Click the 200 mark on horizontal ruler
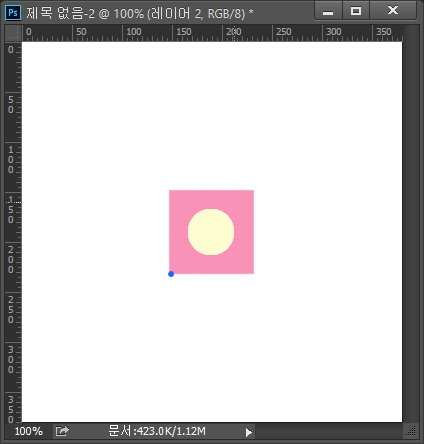 pos(234,32)
